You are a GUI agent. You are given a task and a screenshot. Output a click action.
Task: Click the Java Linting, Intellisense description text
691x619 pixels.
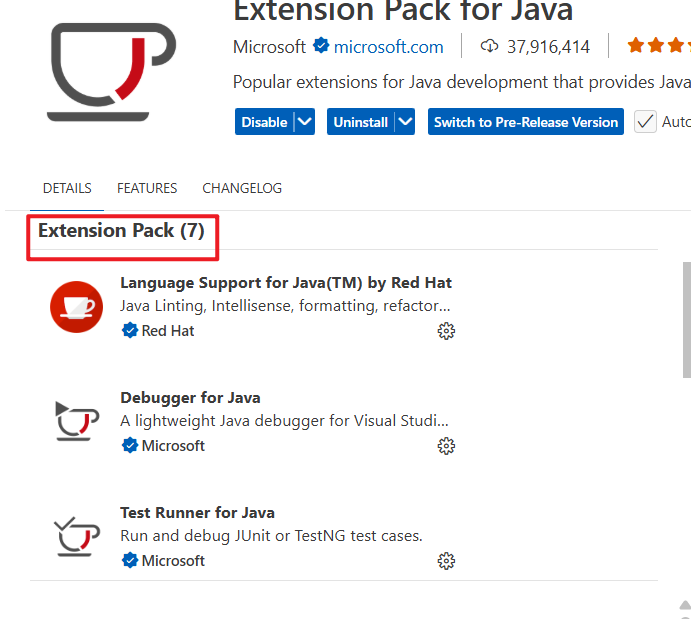pos(285,306)
